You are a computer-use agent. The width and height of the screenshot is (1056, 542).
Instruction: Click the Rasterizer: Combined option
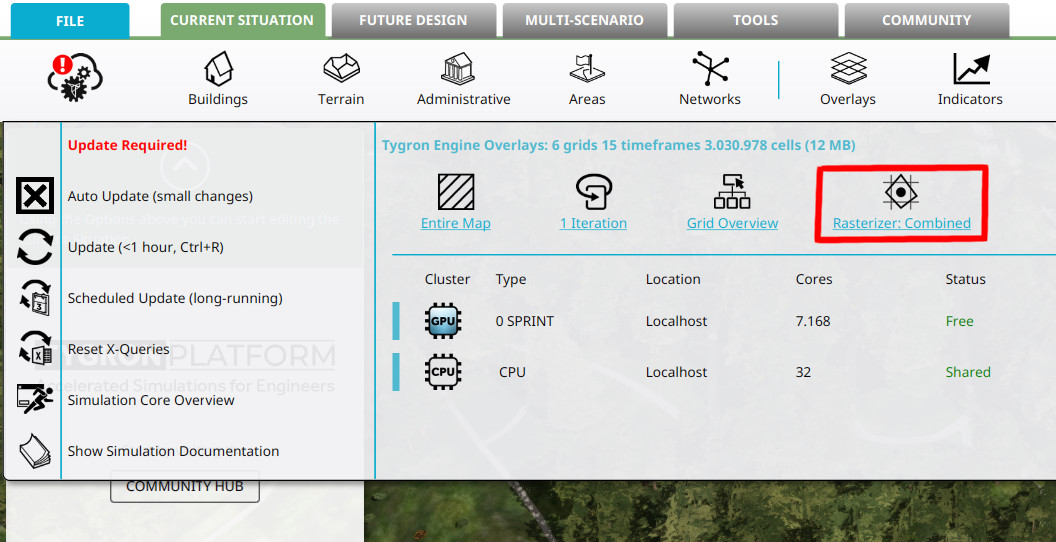(x=901, y=223)
